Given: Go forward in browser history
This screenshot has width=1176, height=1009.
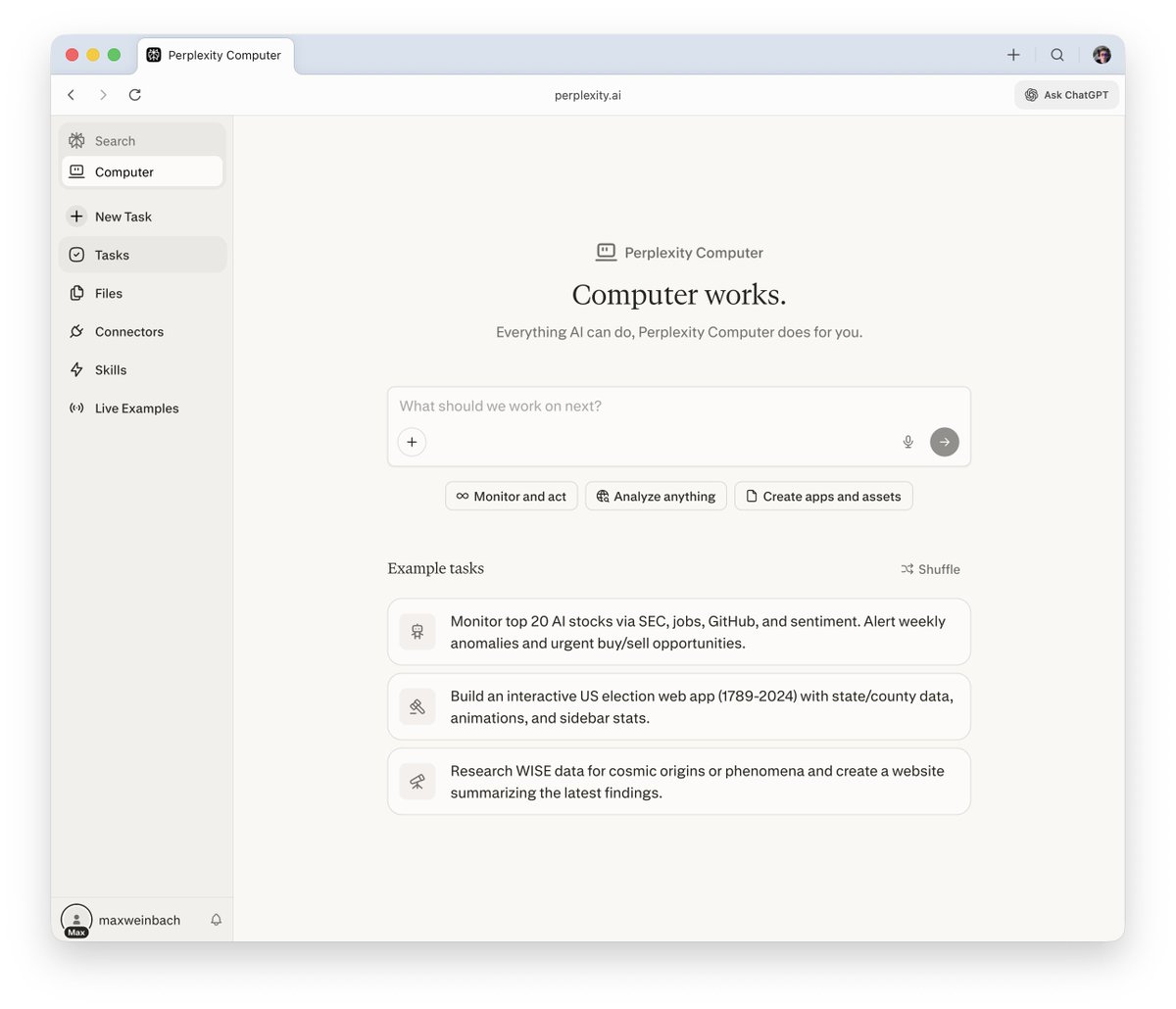Looking at the screenshot, I should click(103, 95).
